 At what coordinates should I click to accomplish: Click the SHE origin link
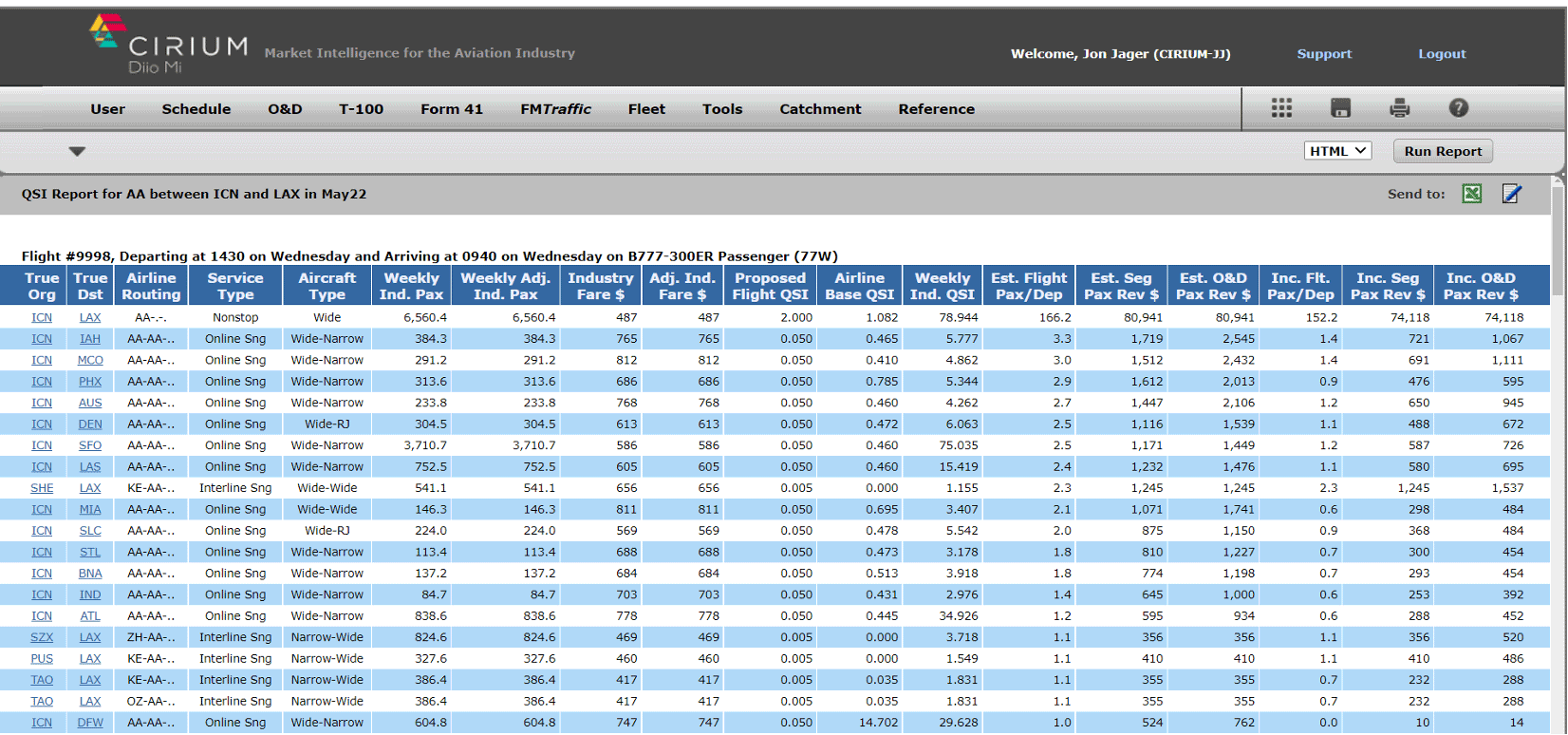pyautogui.click(x=42, y=488)
